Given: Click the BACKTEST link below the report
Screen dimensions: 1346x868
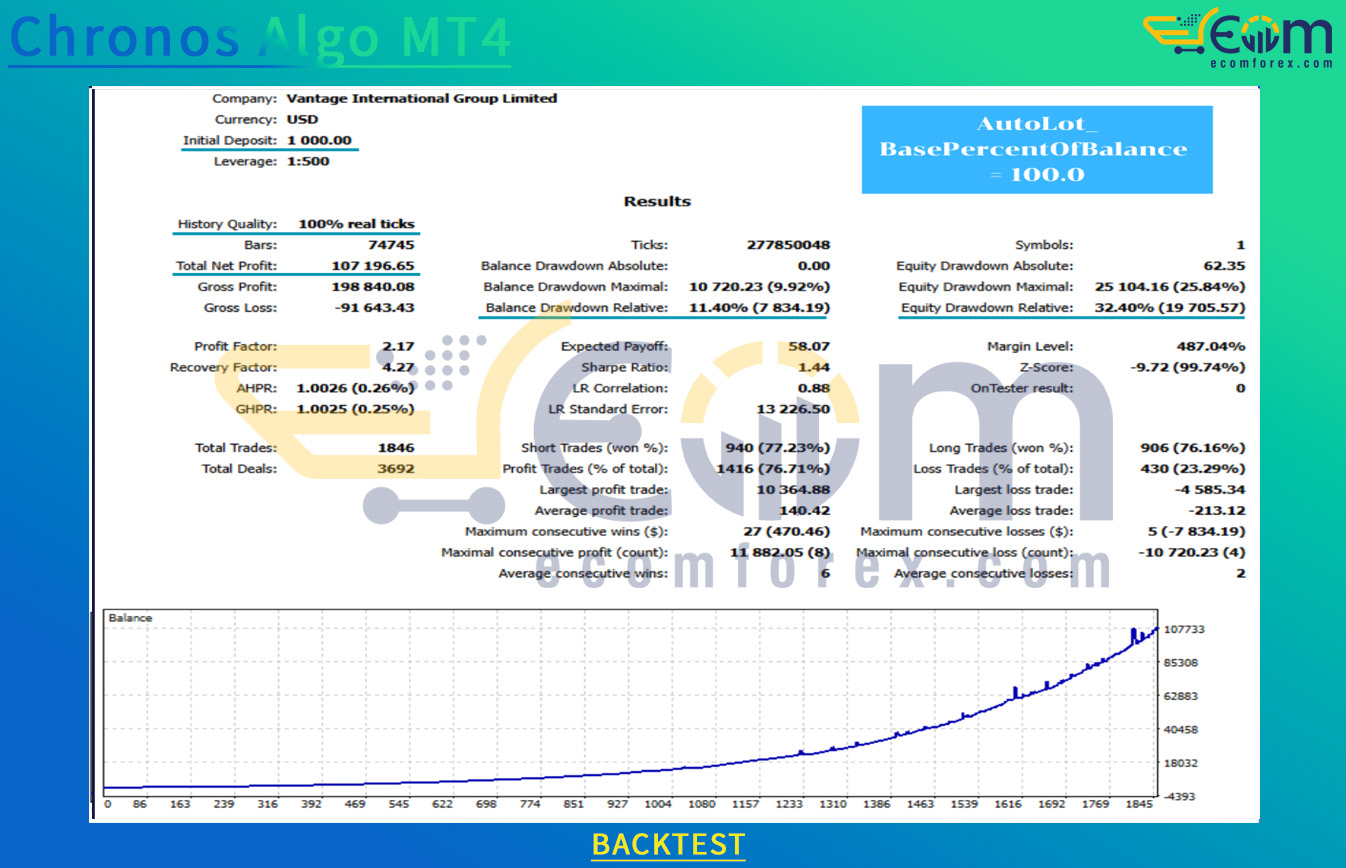Looking at the screenshot, I should tap(668, 845).
